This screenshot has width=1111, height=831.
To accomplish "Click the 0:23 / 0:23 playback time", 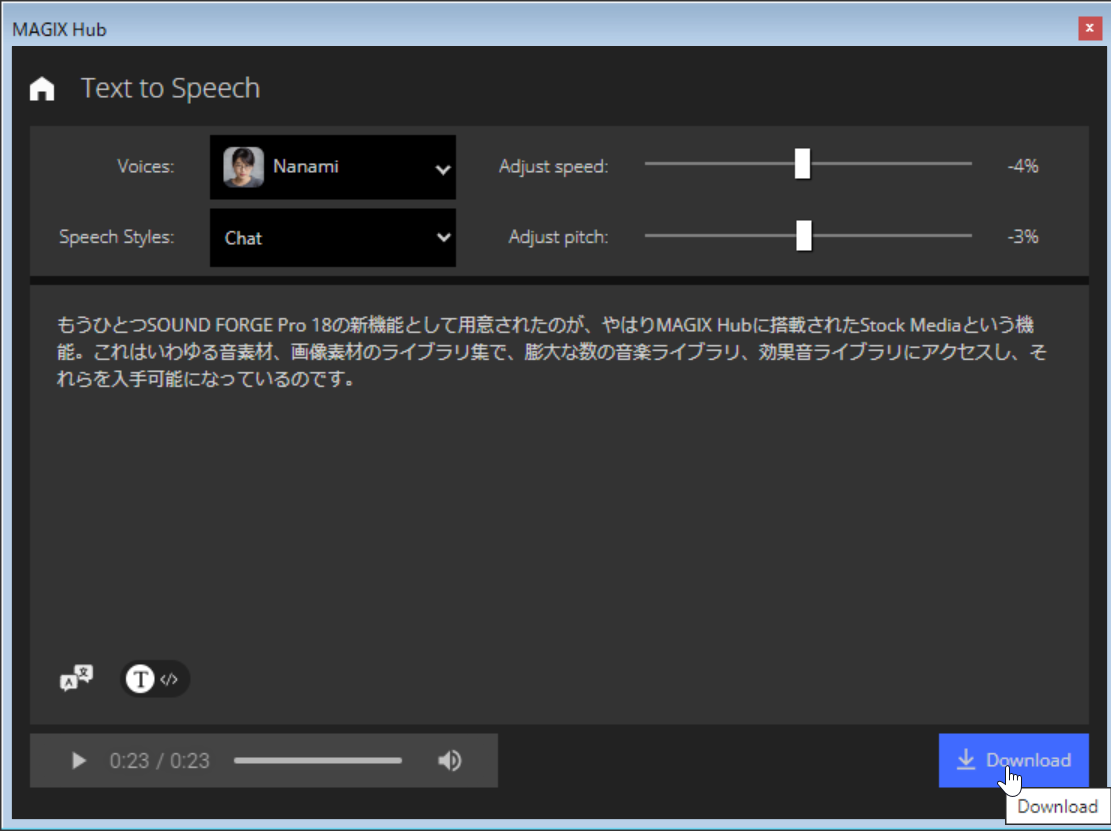I will [159, 761].
